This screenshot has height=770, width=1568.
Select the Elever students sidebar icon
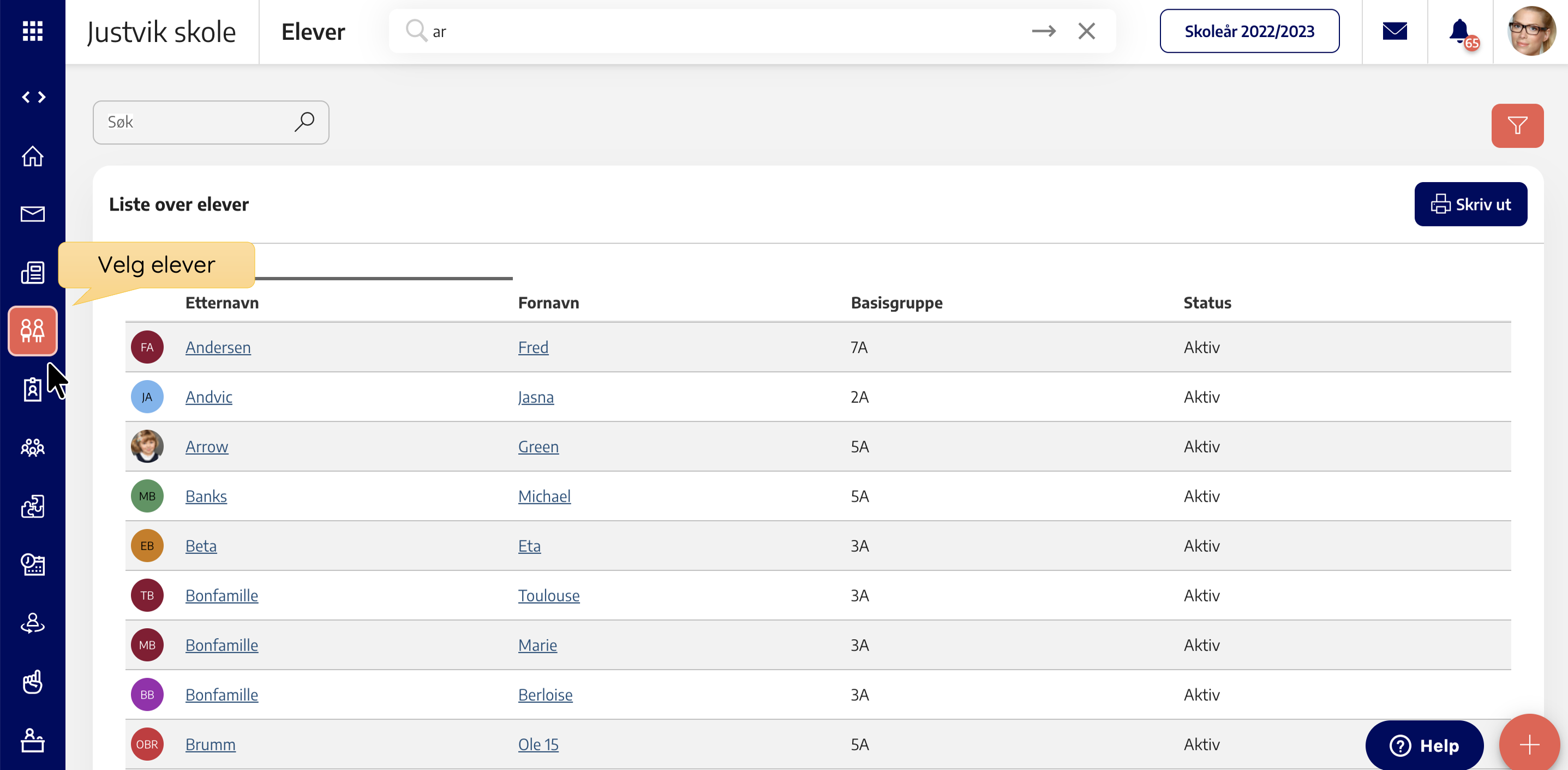pos(32,331)
